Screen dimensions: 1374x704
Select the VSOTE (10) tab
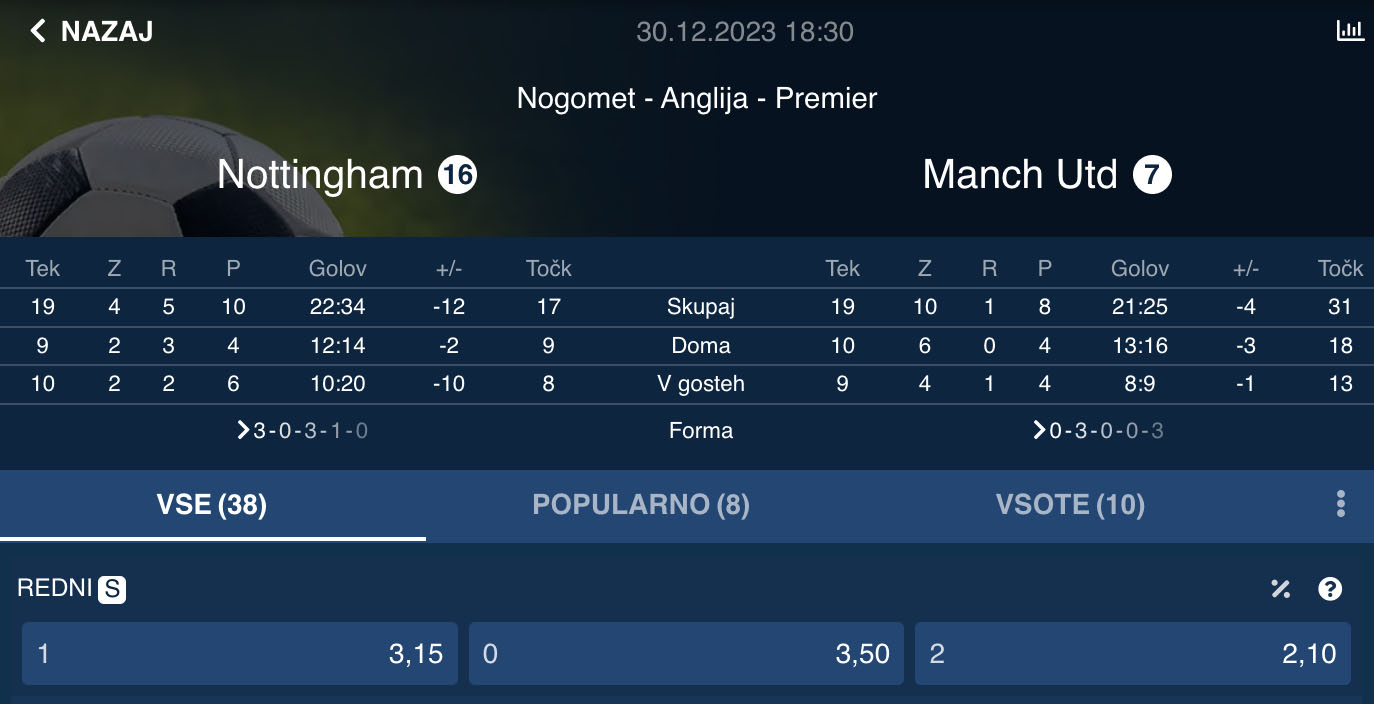1070,505
